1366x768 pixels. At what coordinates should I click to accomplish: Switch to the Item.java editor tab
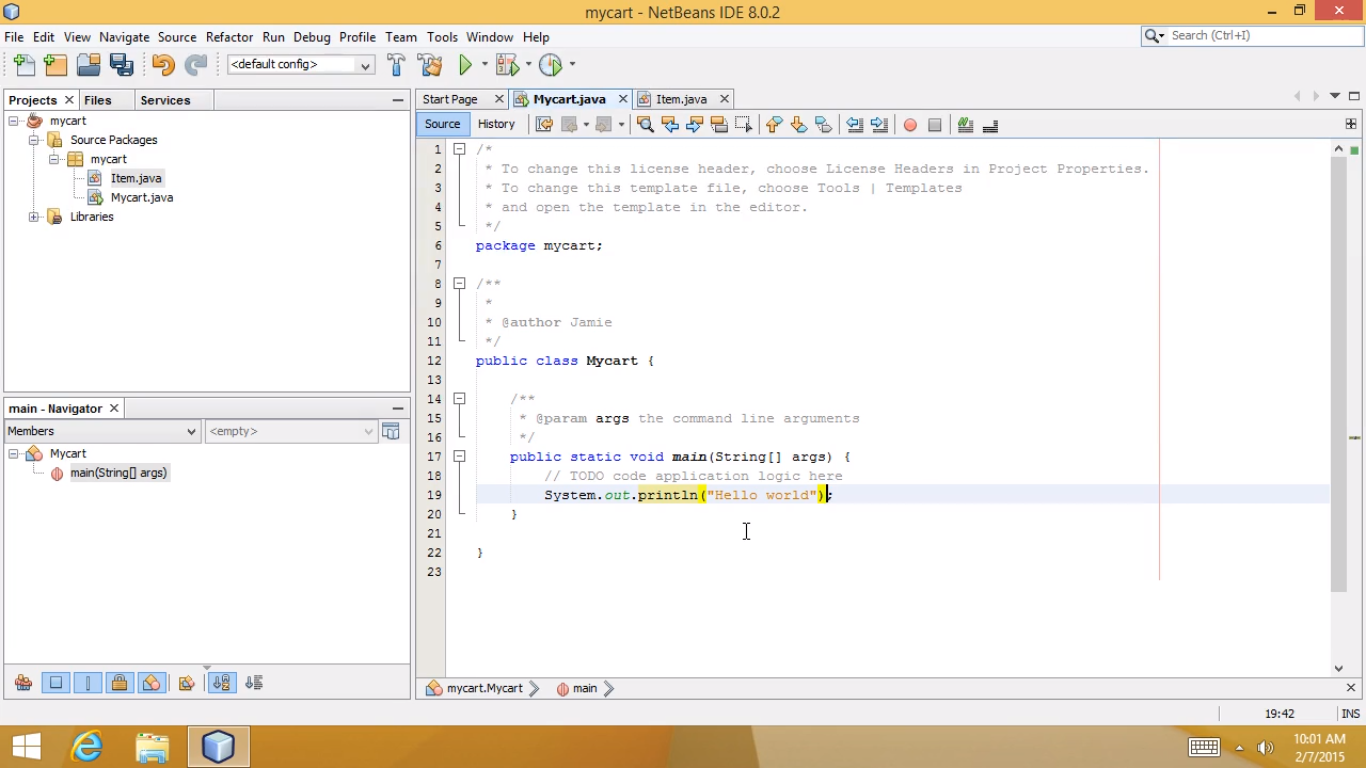[x=684, y=99]
